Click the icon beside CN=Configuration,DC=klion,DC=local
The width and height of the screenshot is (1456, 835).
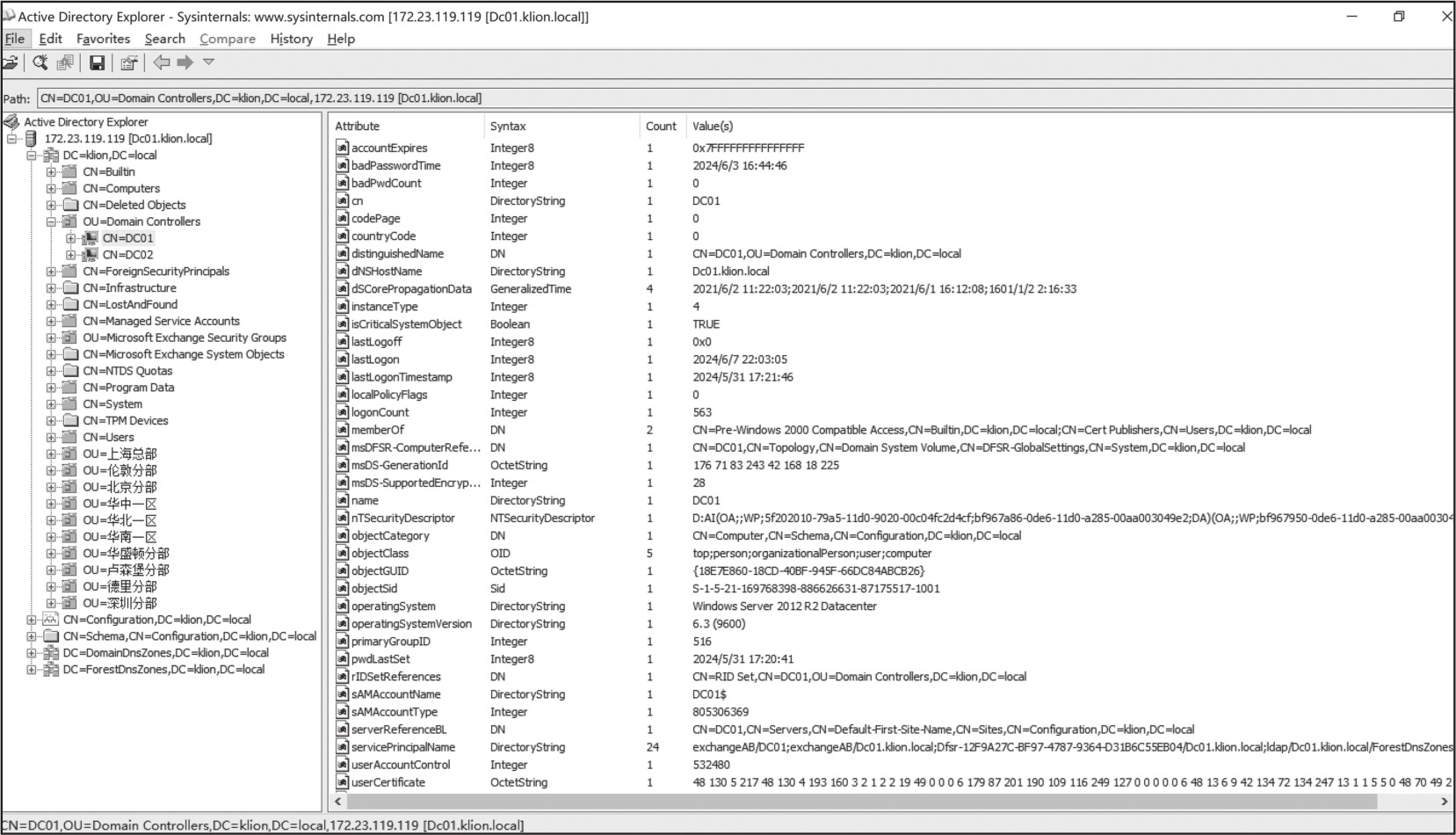point(51,620)
